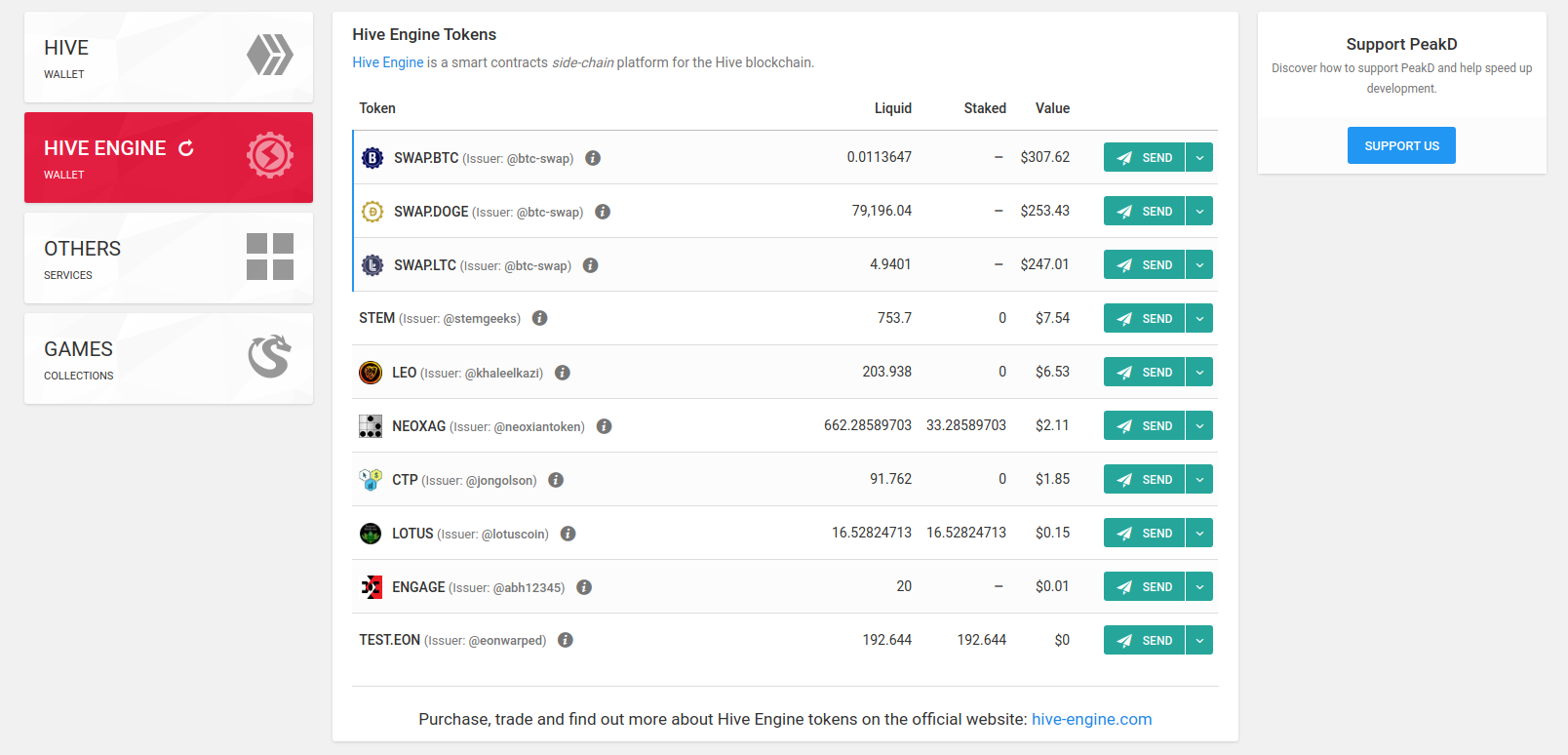Click the ENGAGE token logo
Screen dimensions: 1568x755
tap(371, 587)
